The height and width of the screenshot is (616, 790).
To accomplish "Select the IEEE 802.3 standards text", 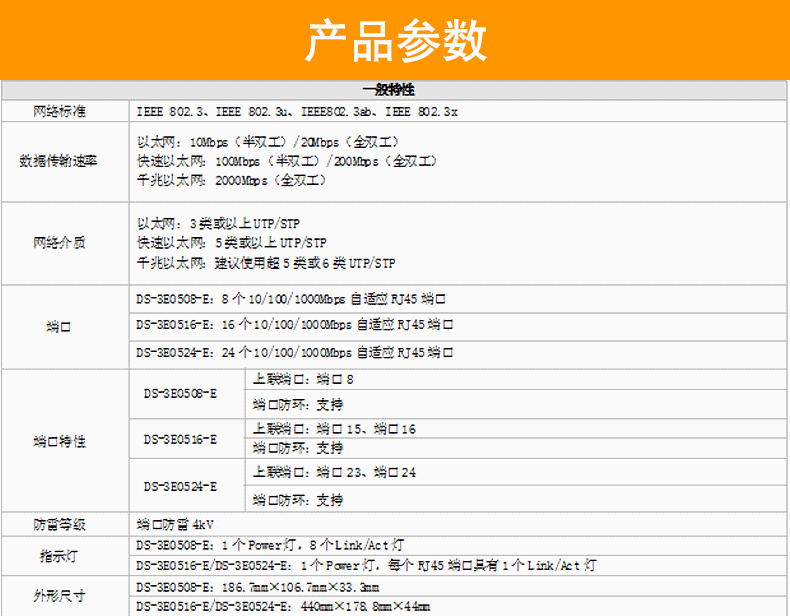I will (297, 112).
